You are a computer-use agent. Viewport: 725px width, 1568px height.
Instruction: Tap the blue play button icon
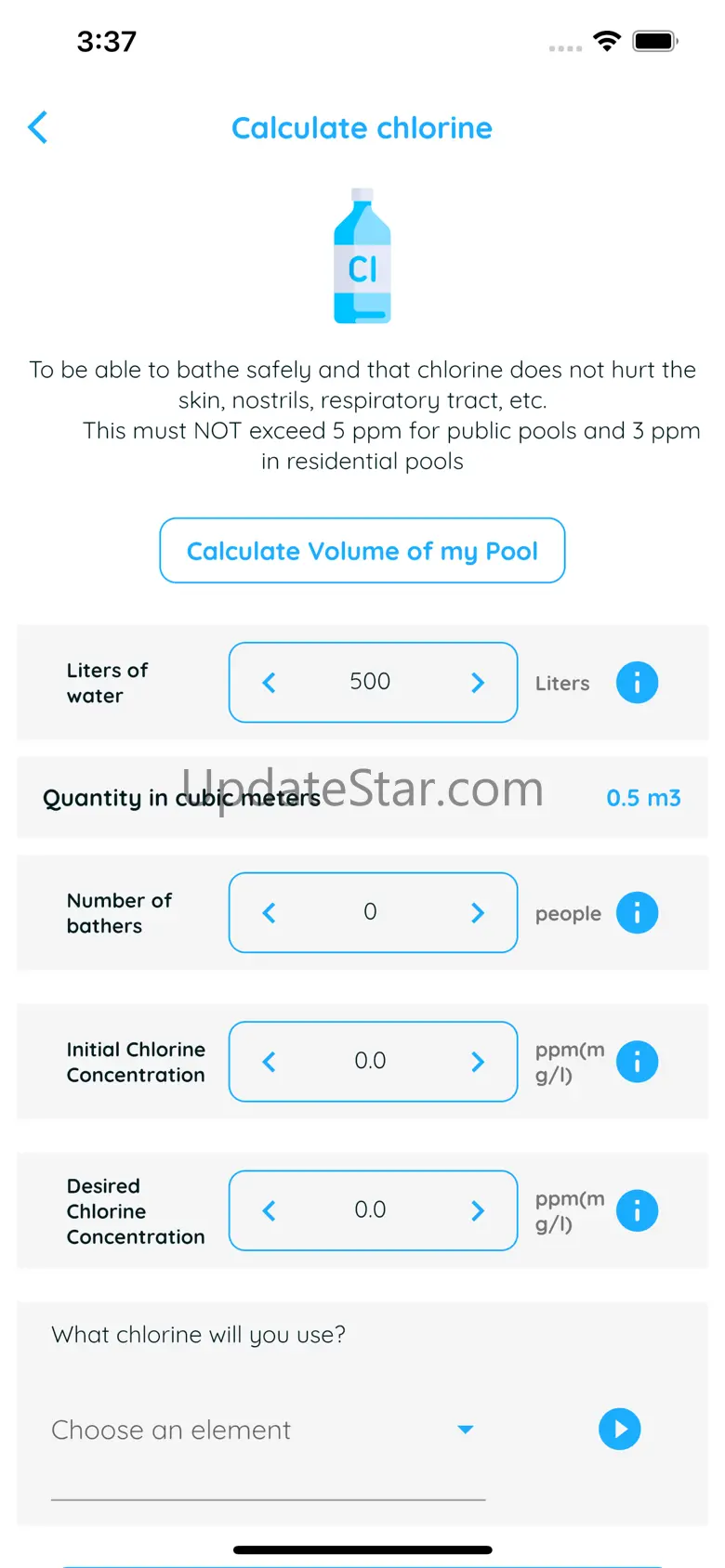[x=620, y=1429]
